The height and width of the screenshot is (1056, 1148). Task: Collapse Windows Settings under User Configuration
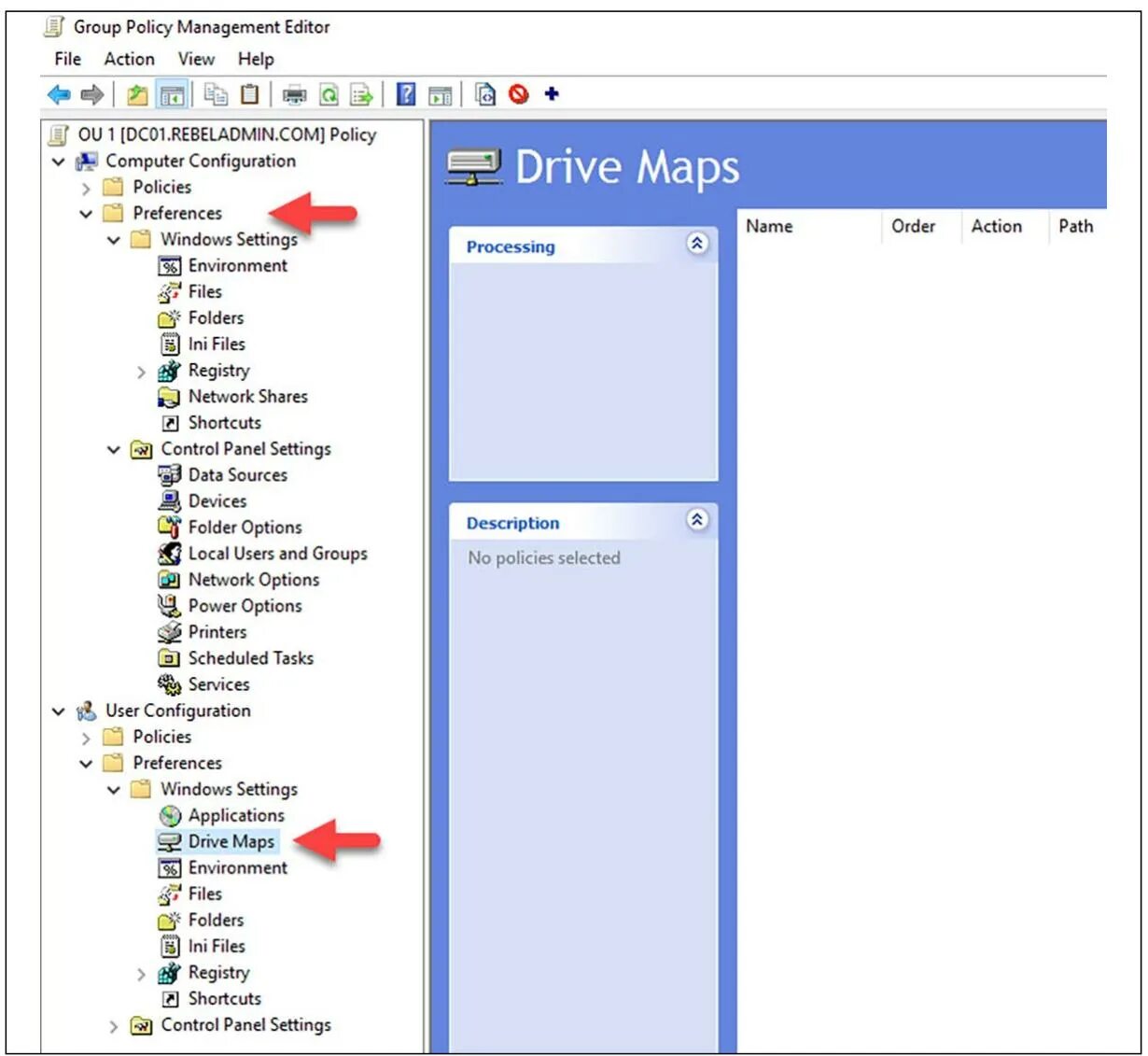pyautogui.click(x=114, y=790)
